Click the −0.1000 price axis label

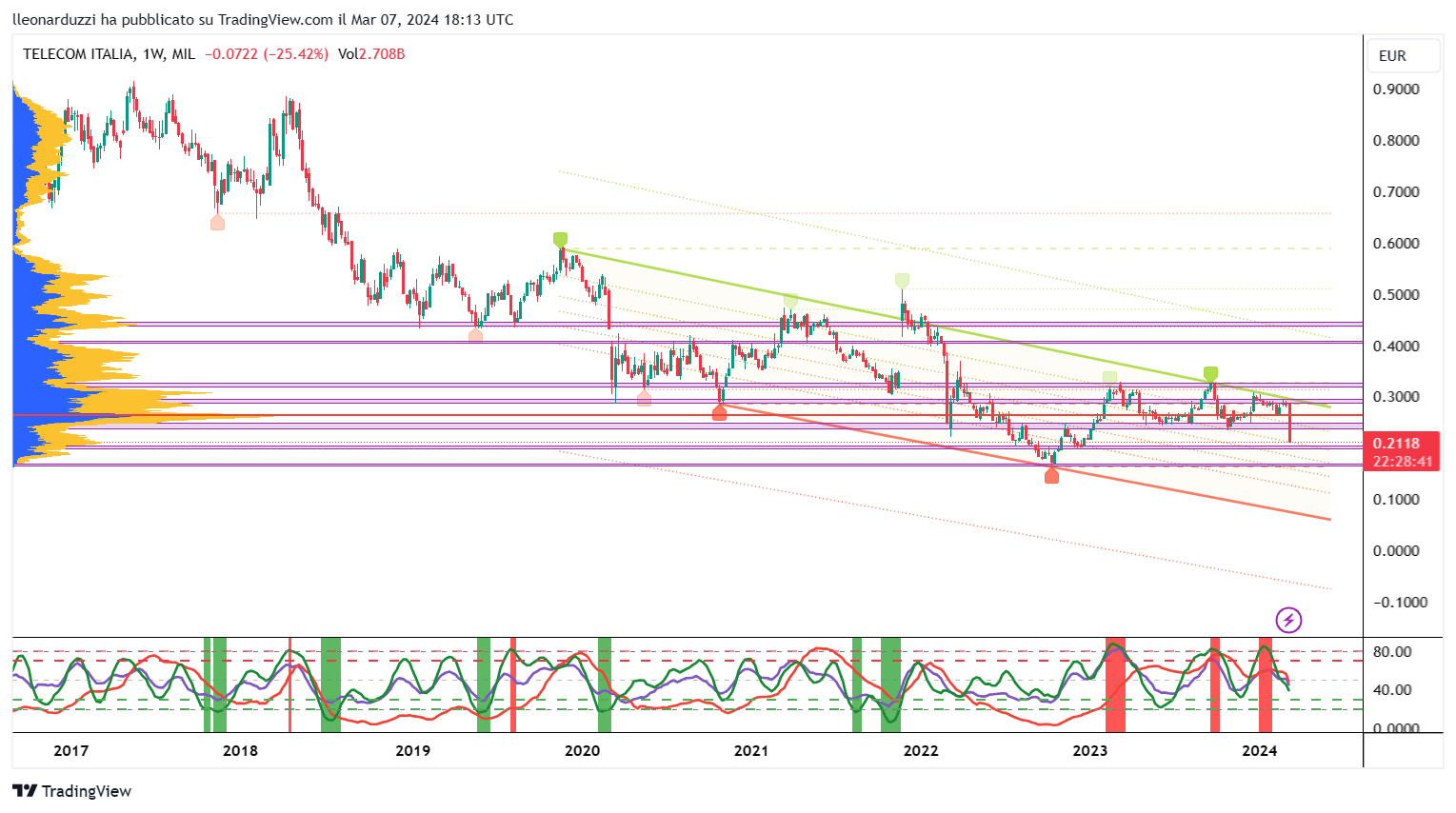(x=1399, y=603)
